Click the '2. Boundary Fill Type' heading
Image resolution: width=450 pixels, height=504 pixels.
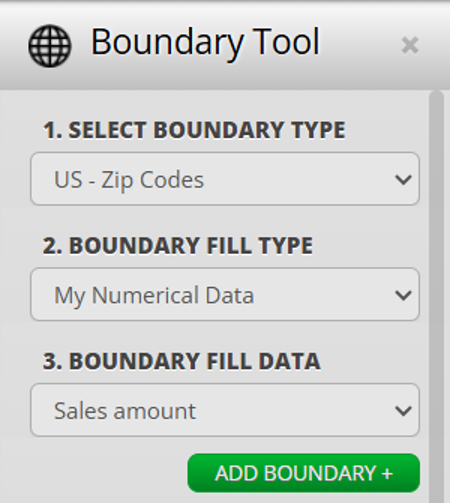point(178,245)
